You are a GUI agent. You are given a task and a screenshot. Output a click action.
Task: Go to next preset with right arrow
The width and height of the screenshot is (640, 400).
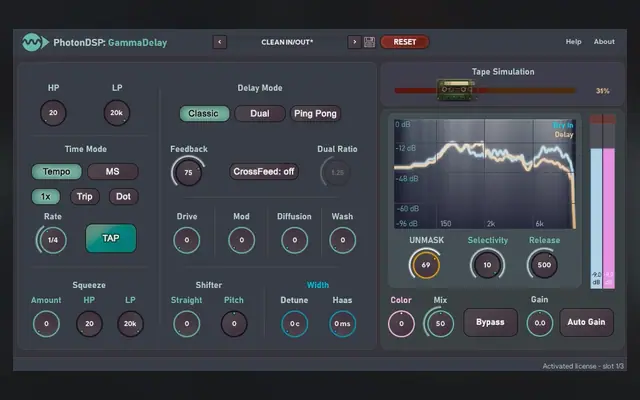pyautogui.click(x=354, y=42)
